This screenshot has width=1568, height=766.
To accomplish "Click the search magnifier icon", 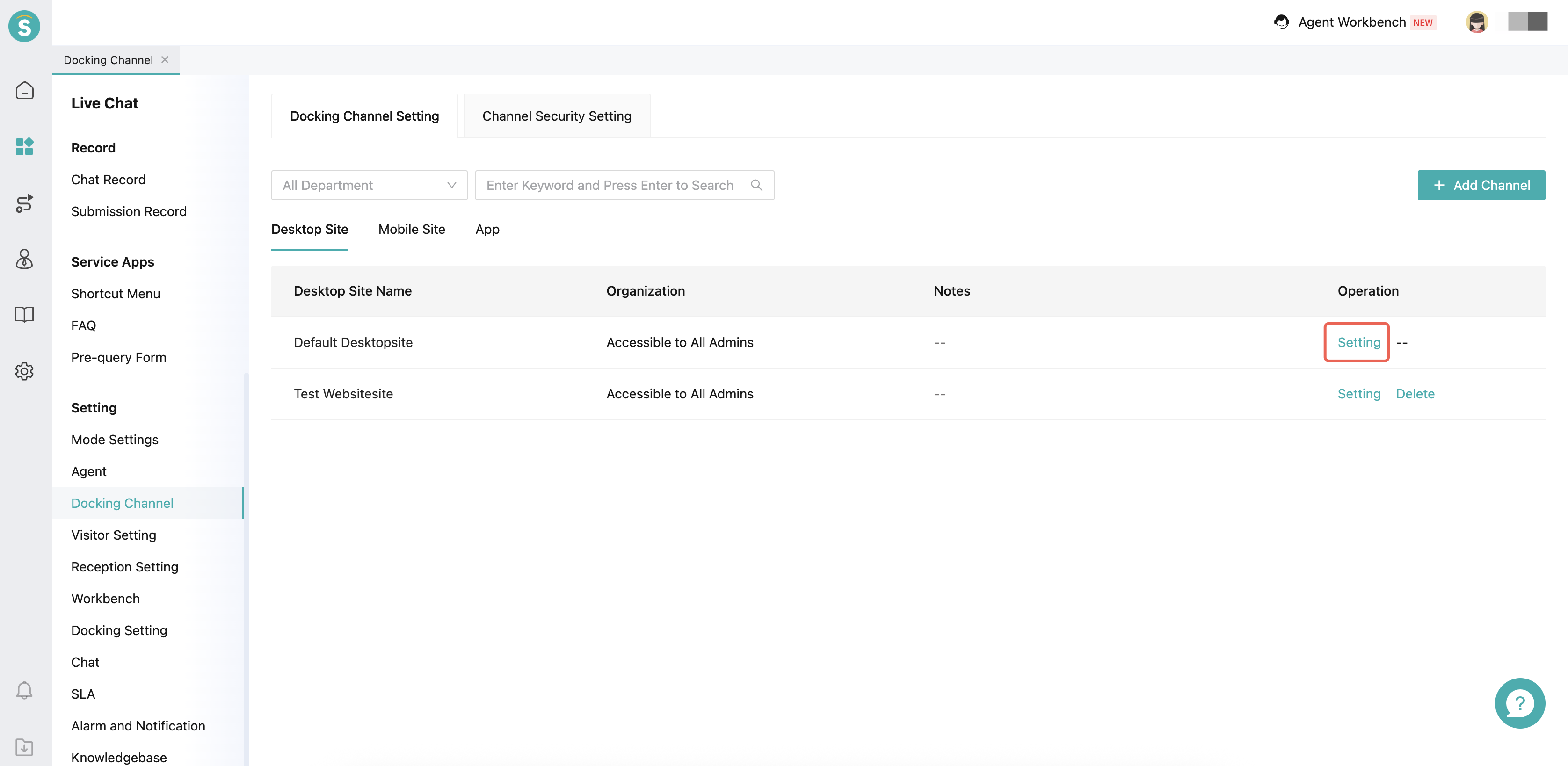I will (756, 185).
